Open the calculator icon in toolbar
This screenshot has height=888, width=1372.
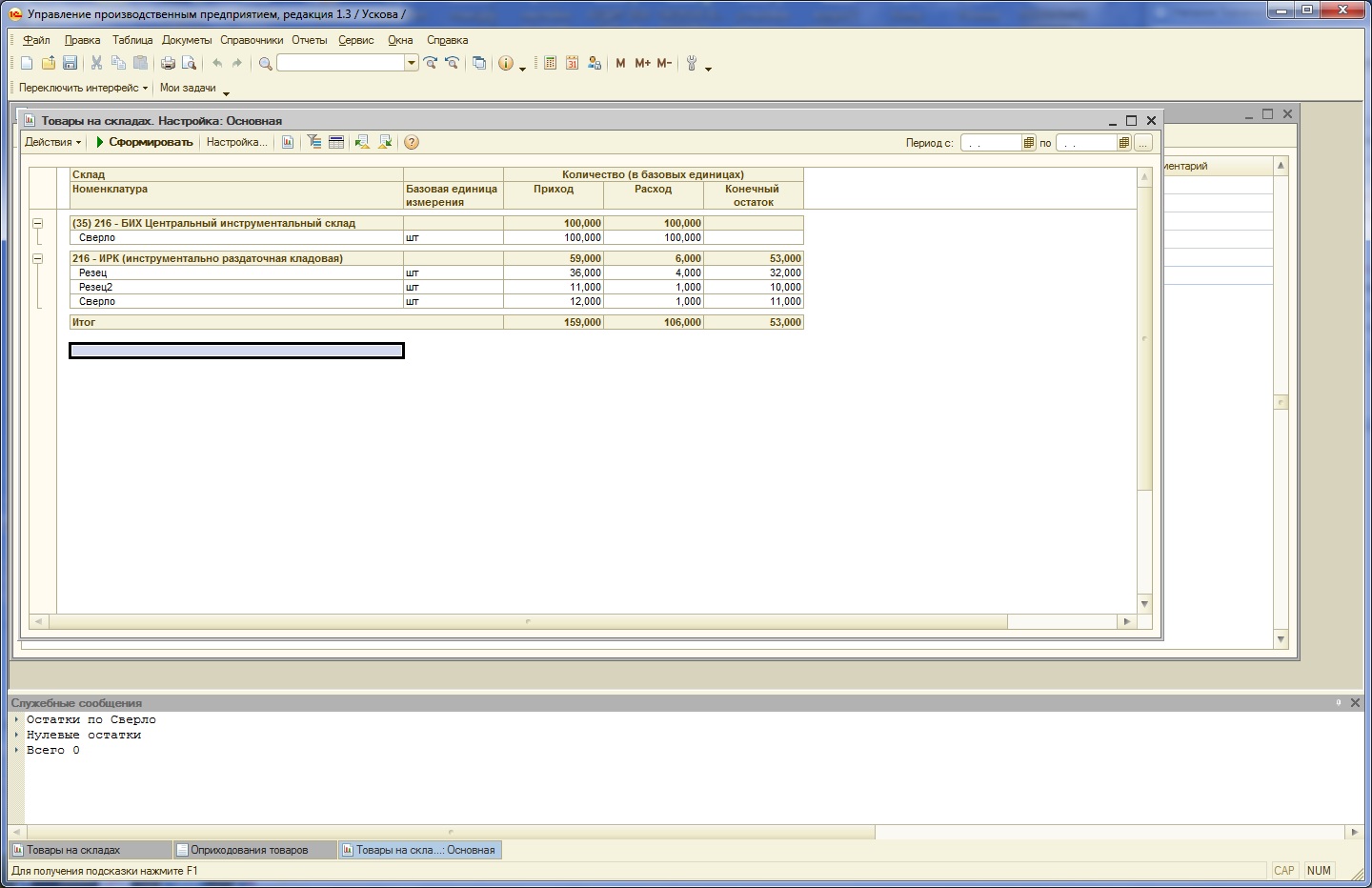(x=550, y=63)
